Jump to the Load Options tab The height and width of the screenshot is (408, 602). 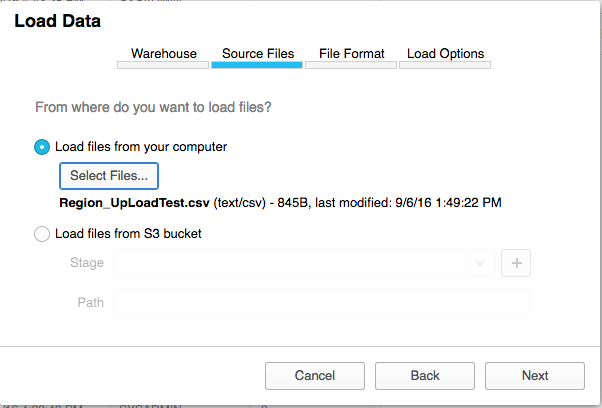click(x=445, y=54)
